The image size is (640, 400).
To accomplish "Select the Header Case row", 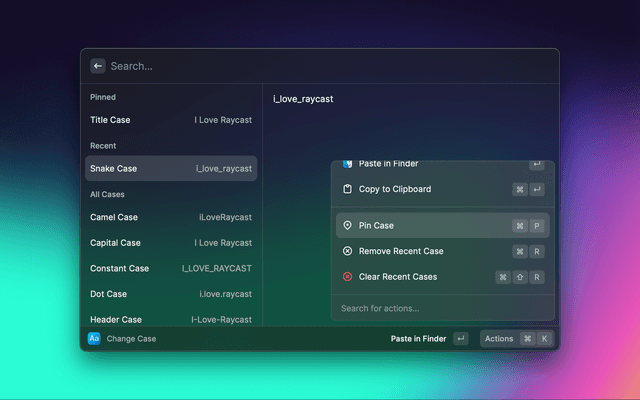I will [171, 318].
